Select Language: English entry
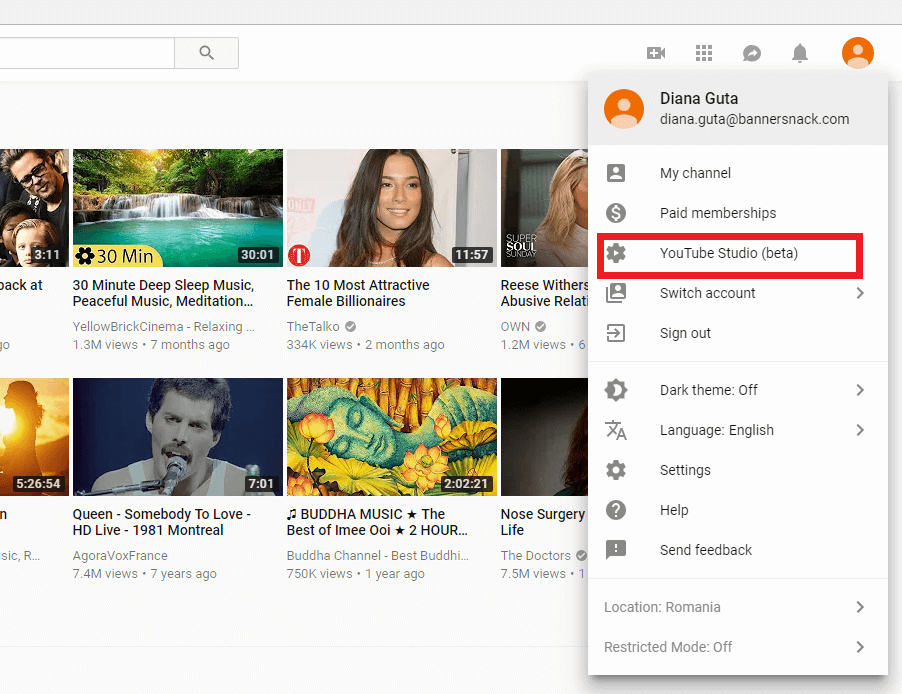Screen dimensions: 902x694 click(x=737, y=430)
